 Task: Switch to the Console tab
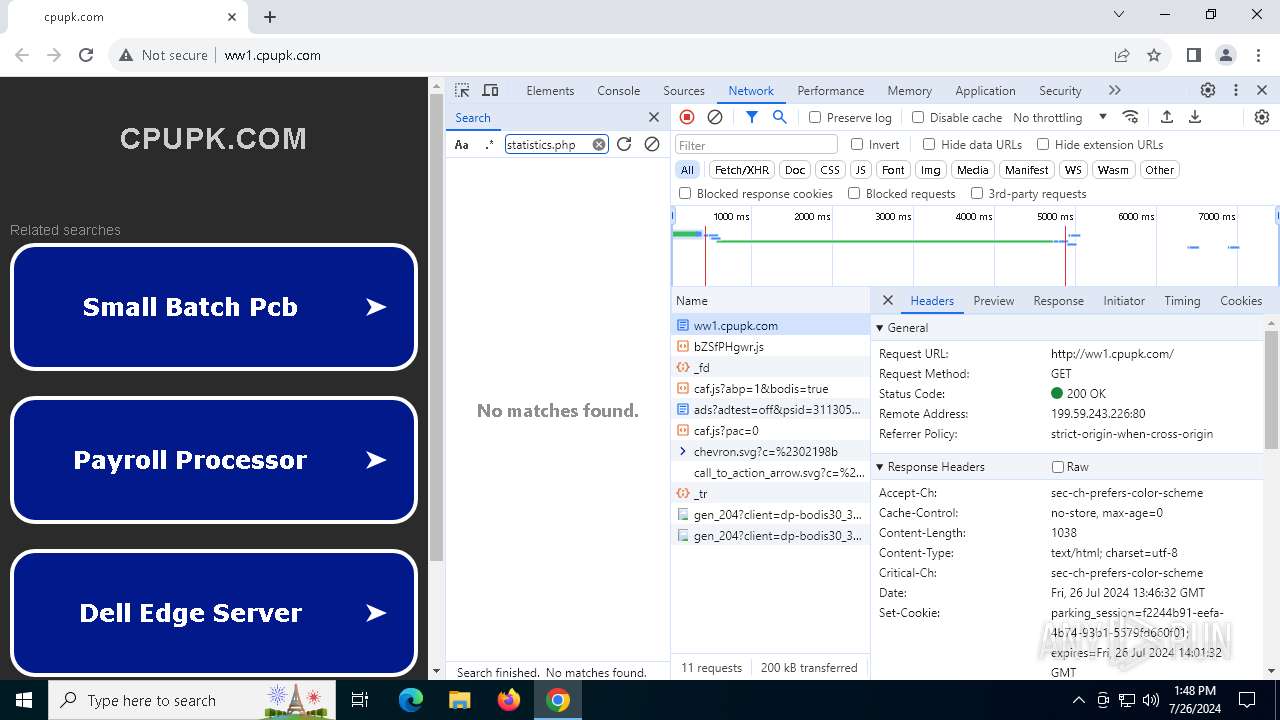(x=618, y=90)
